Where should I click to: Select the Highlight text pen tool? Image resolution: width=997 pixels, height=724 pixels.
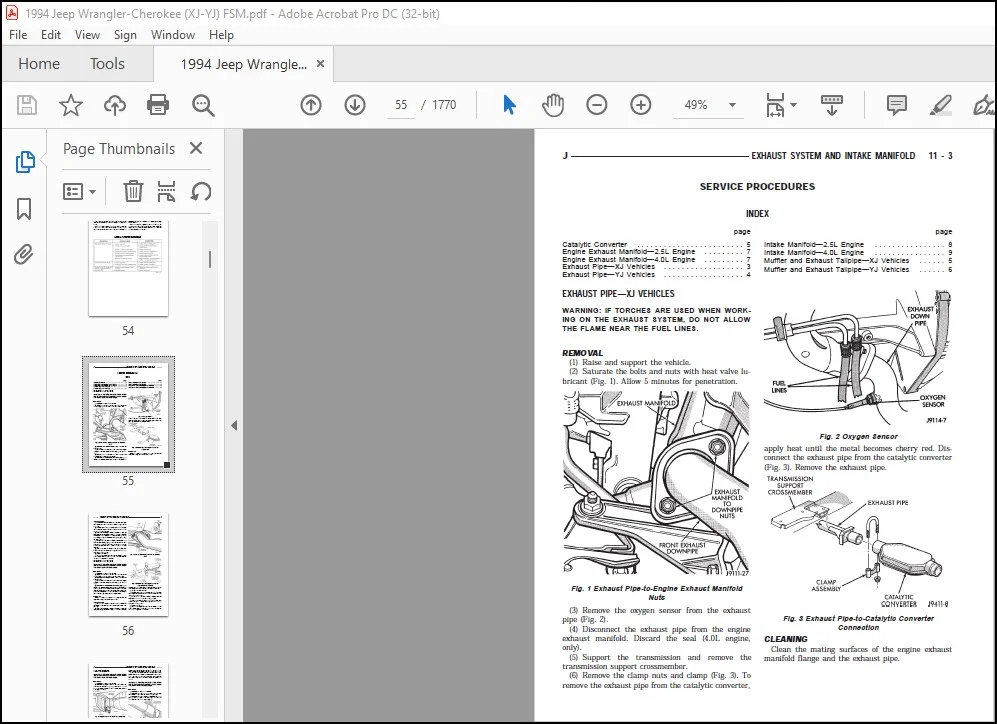tap(940, 105)
